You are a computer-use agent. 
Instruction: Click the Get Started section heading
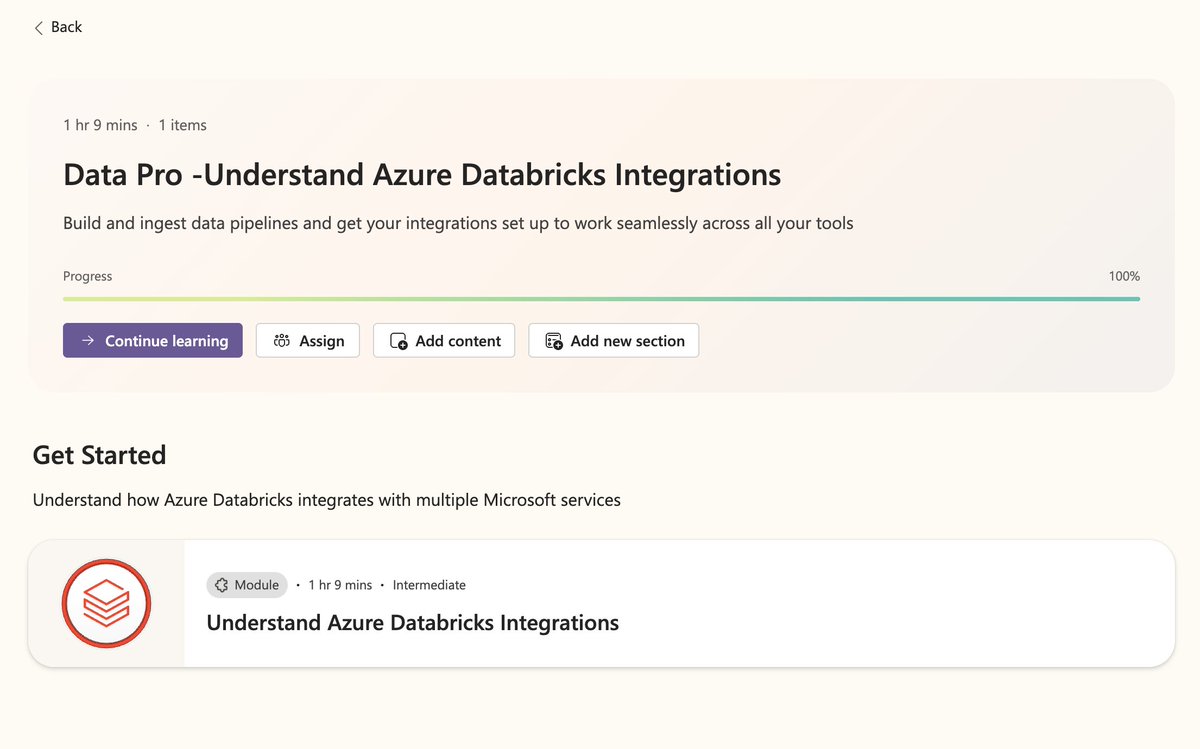[99, 455]
